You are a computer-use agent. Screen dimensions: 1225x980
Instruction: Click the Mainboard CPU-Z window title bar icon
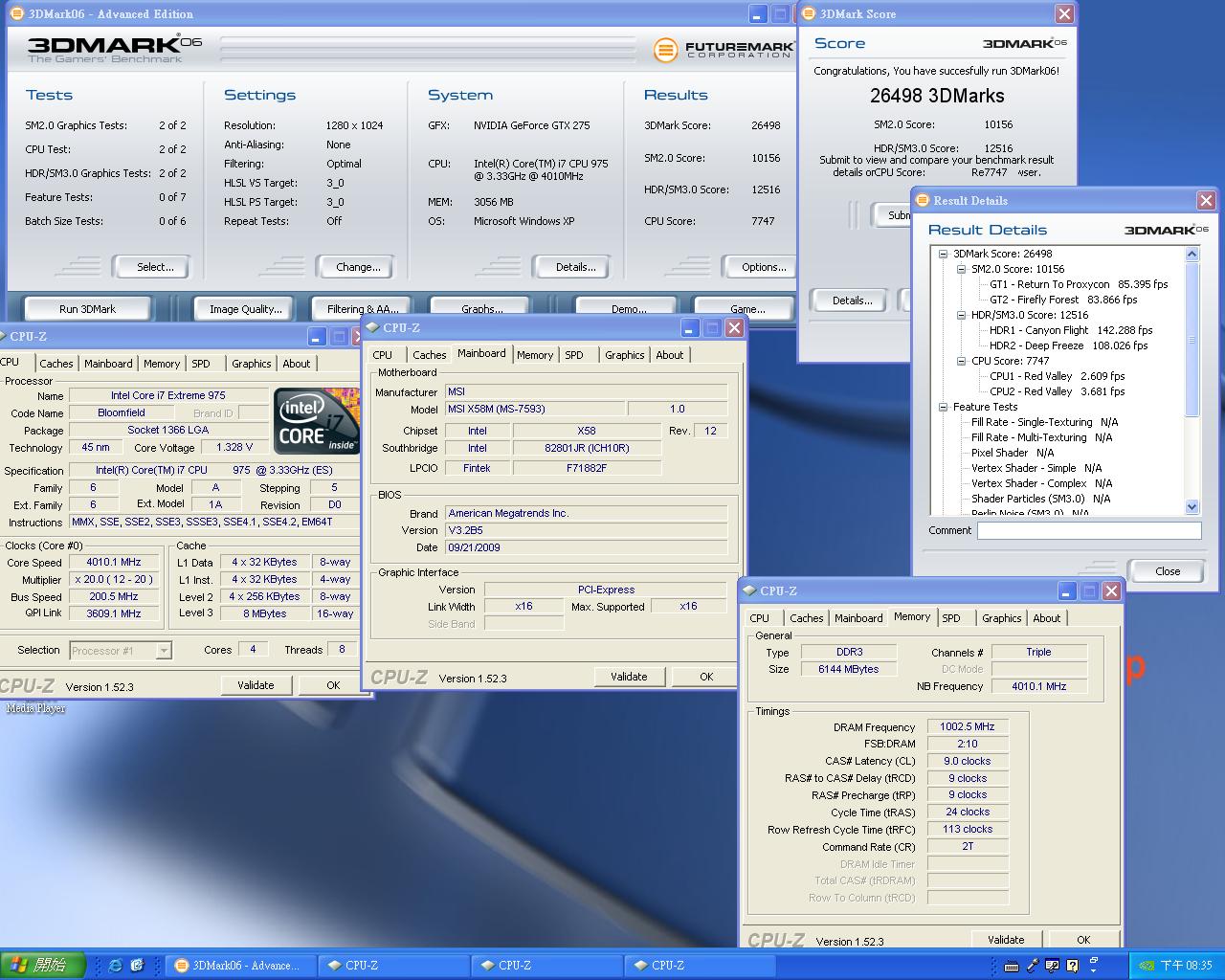[371, 327]
